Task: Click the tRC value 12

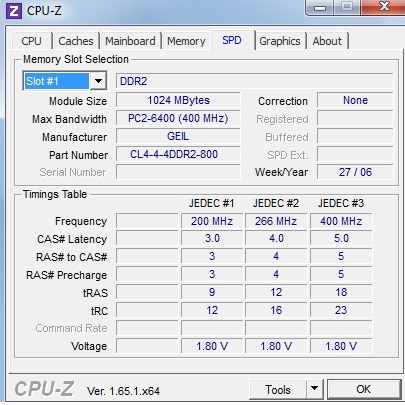Action: [212, 310]
